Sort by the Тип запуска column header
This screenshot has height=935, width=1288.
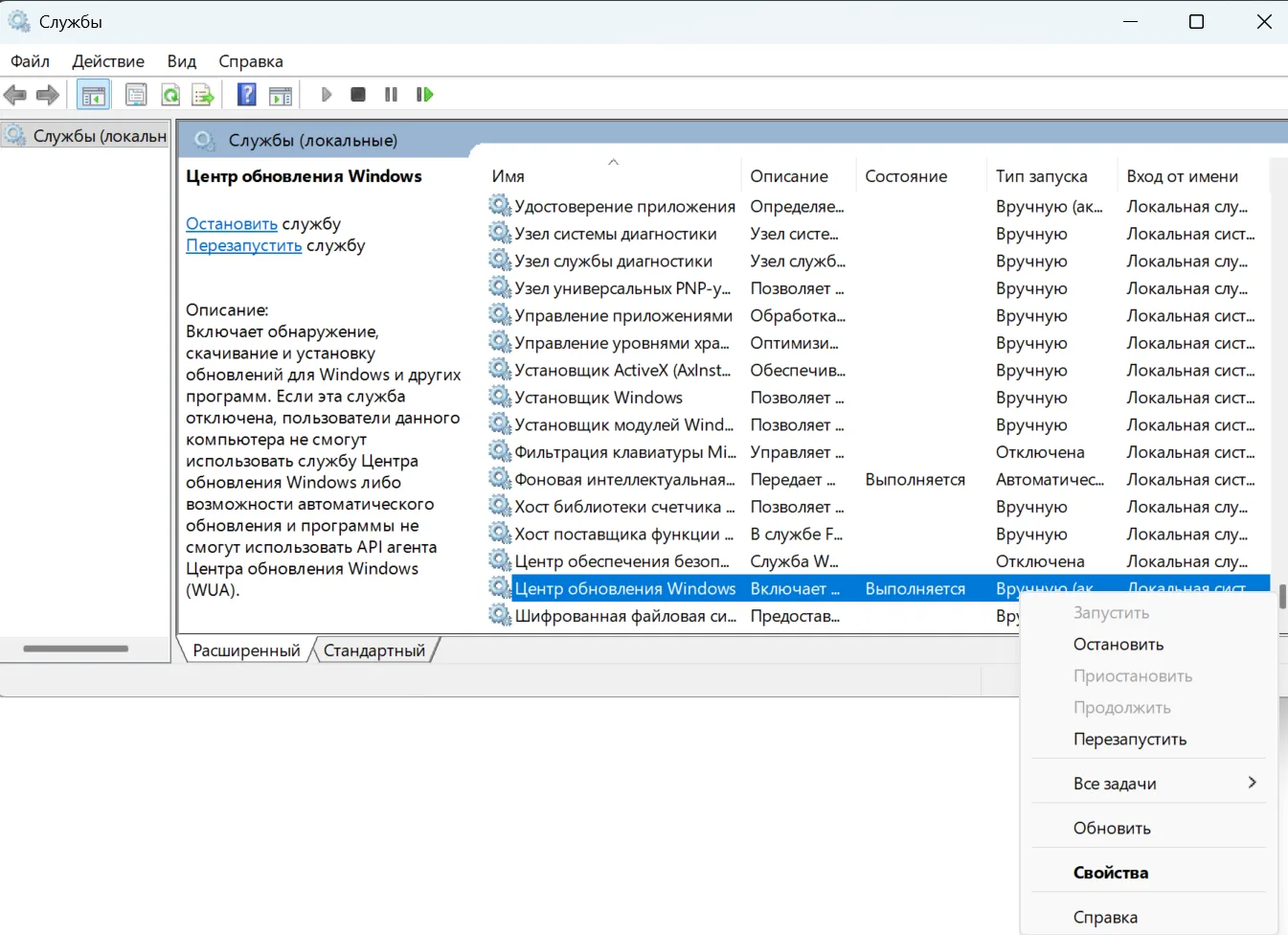tap(1051, 176)
